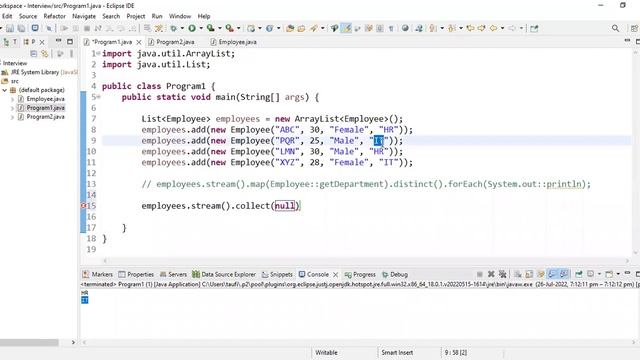Click Smart Insert in the status bar

click(397, 352)
